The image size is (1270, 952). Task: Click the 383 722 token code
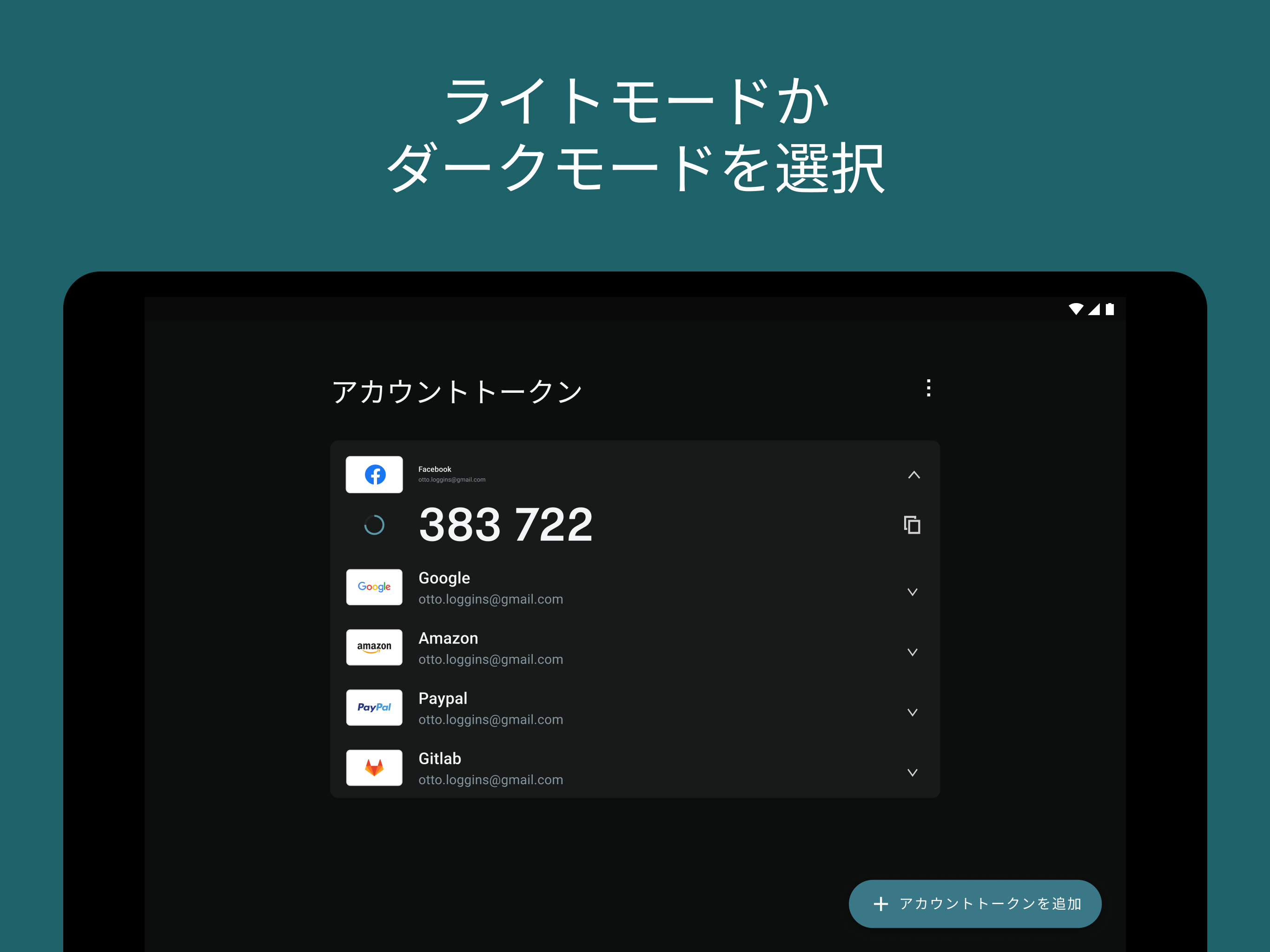click(x=505, y=525)
